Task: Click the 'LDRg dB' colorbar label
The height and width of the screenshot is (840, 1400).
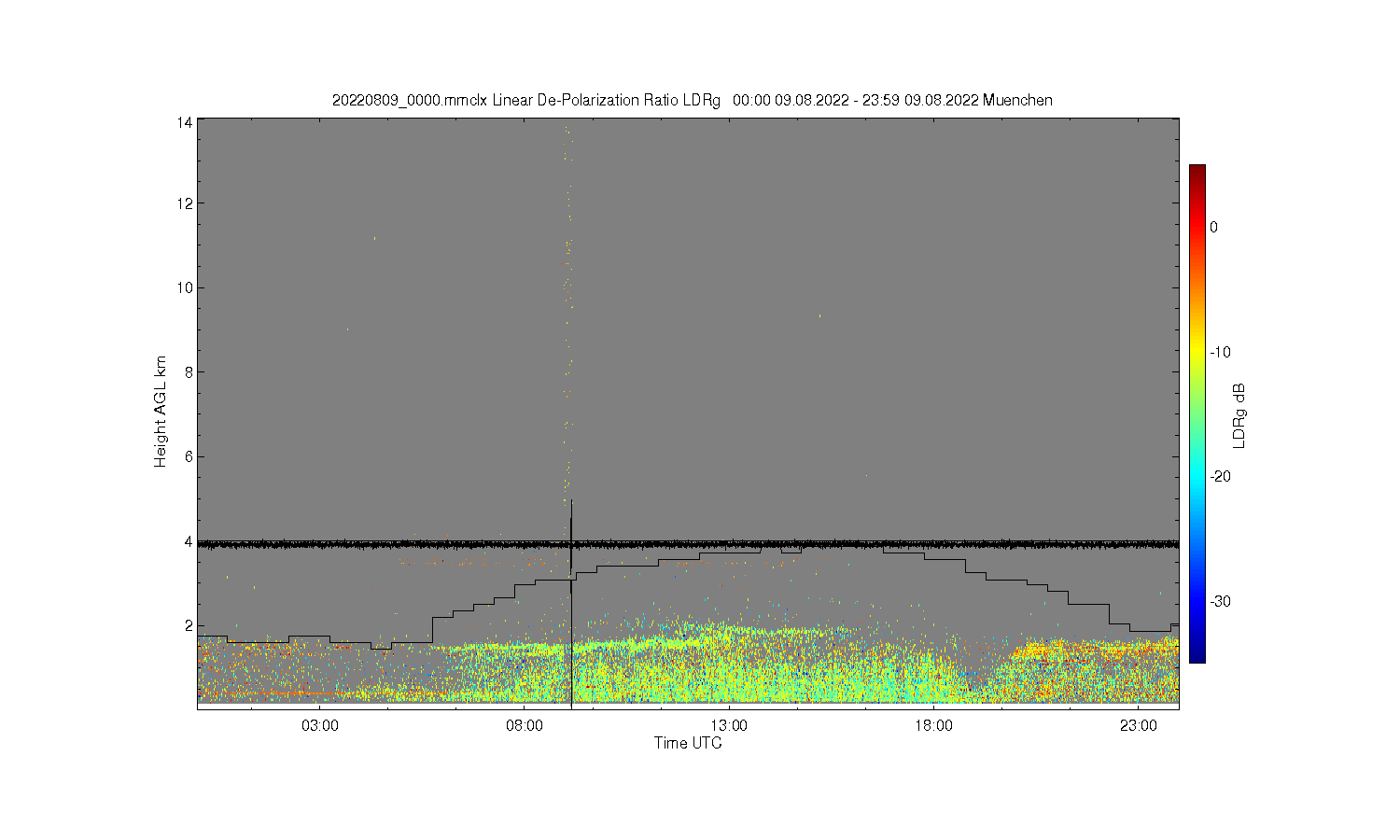Action: point(1239,415)
